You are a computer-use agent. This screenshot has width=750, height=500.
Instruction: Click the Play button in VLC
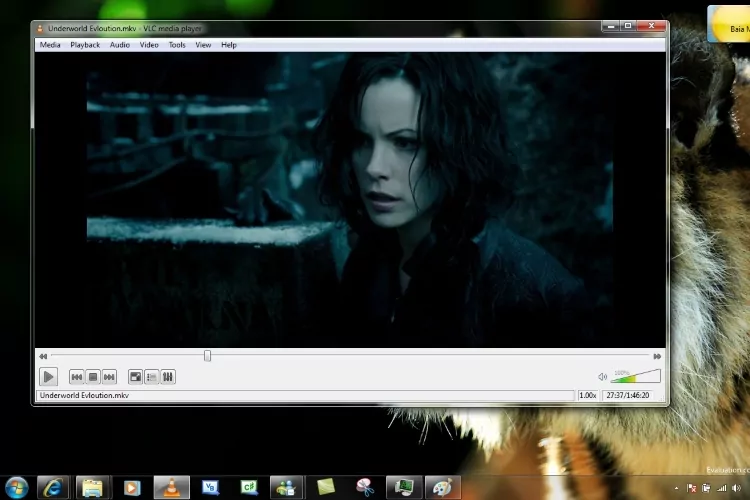[x=48, y=377]
